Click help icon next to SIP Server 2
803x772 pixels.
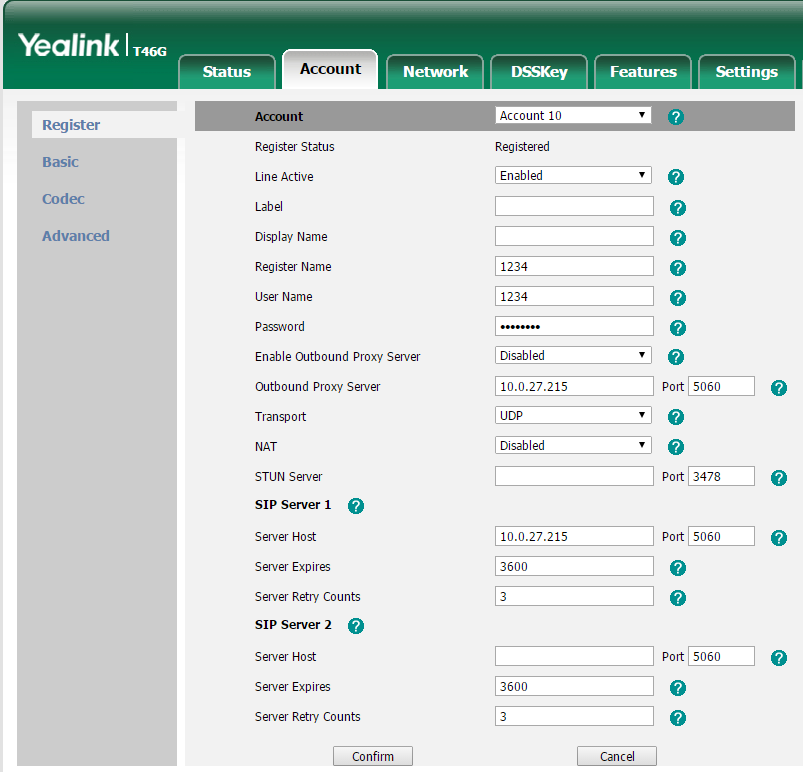coord(355,626)
